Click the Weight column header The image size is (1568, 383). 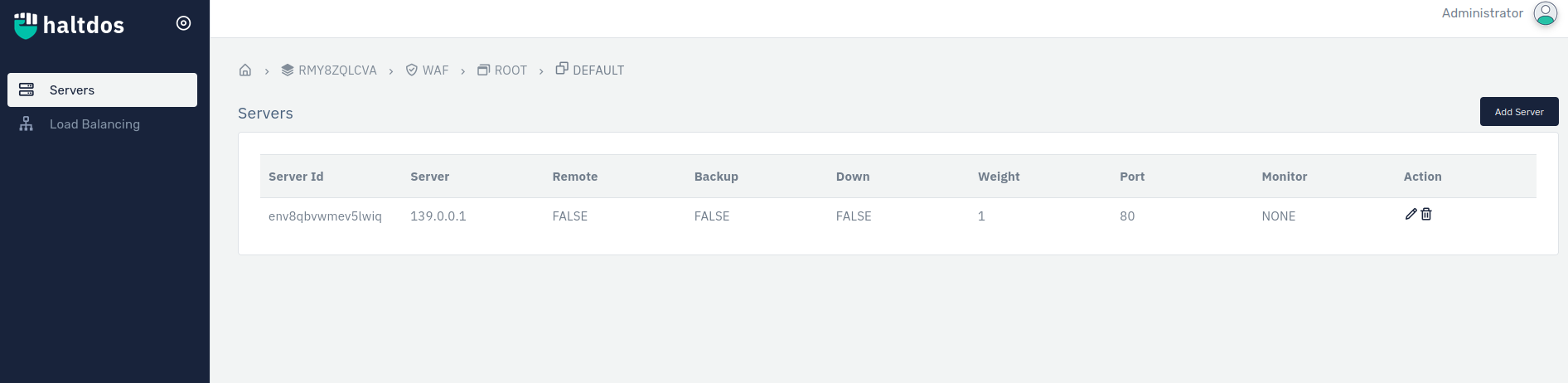[999, 177]
